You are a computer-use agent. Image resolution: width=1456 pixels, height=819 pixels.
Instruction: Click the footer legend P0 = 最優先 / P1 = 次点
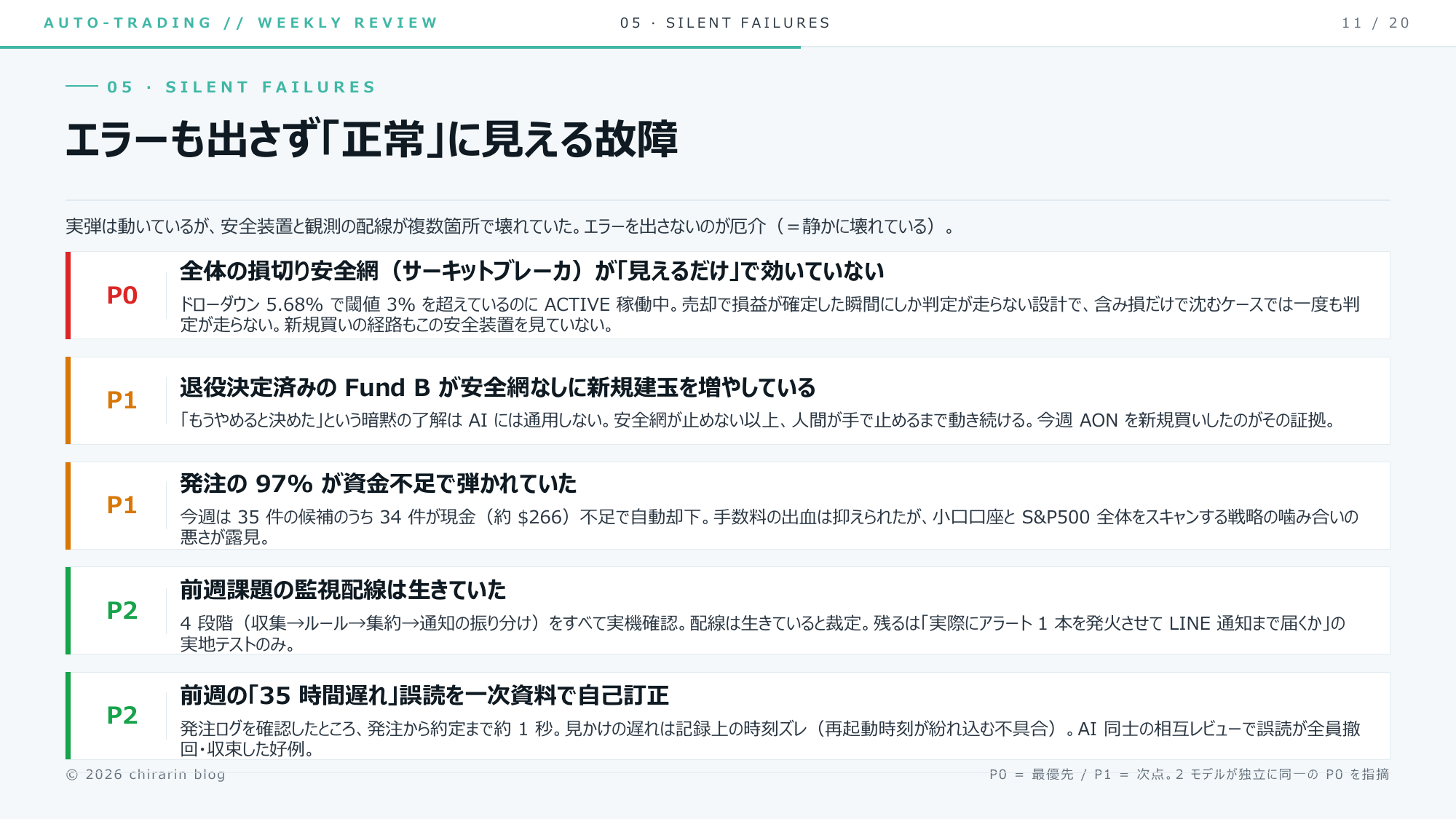(1190, 775)
